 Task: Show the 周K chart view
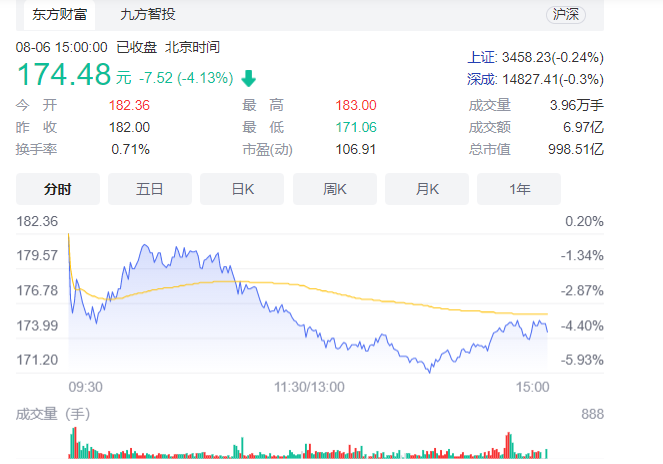tap(334, 189)
